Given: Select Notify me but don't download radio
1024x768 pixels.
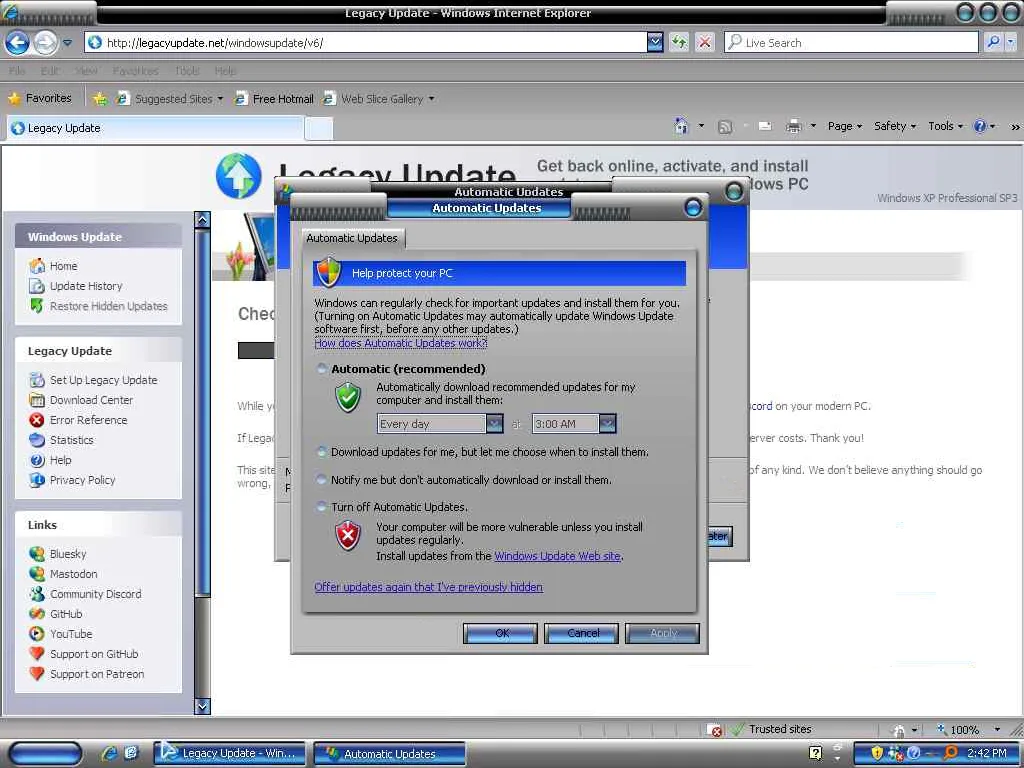Looking at the screenshot, I should pos(321,480).
